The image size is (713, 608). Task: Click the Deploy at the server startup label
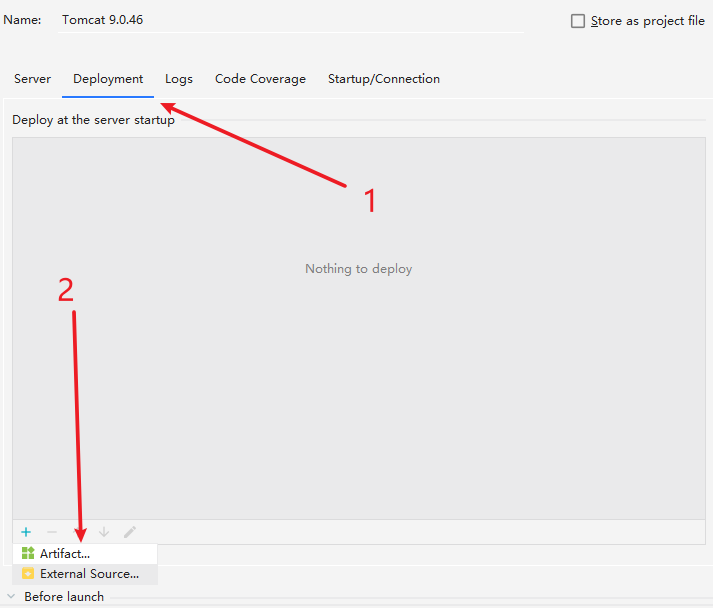point(93,120)
